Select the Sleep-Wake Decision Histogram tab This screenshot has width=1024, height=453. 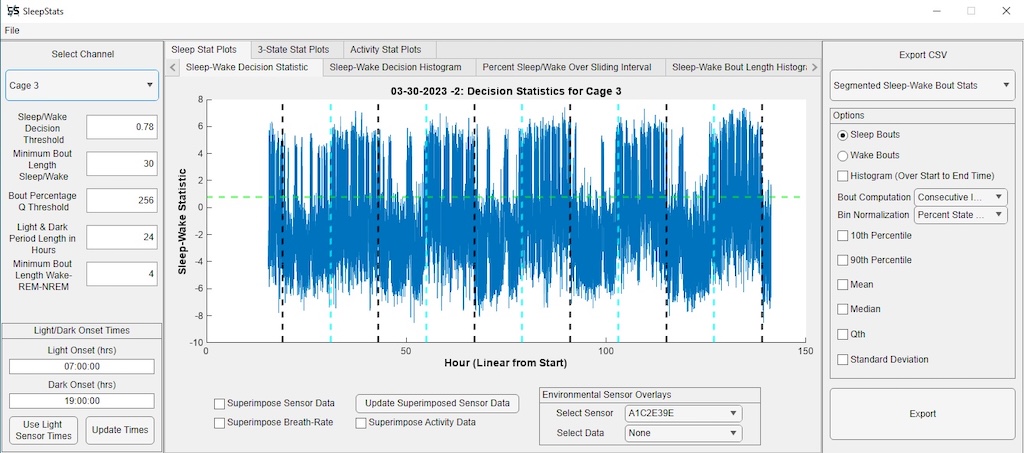tap(395, 67)
